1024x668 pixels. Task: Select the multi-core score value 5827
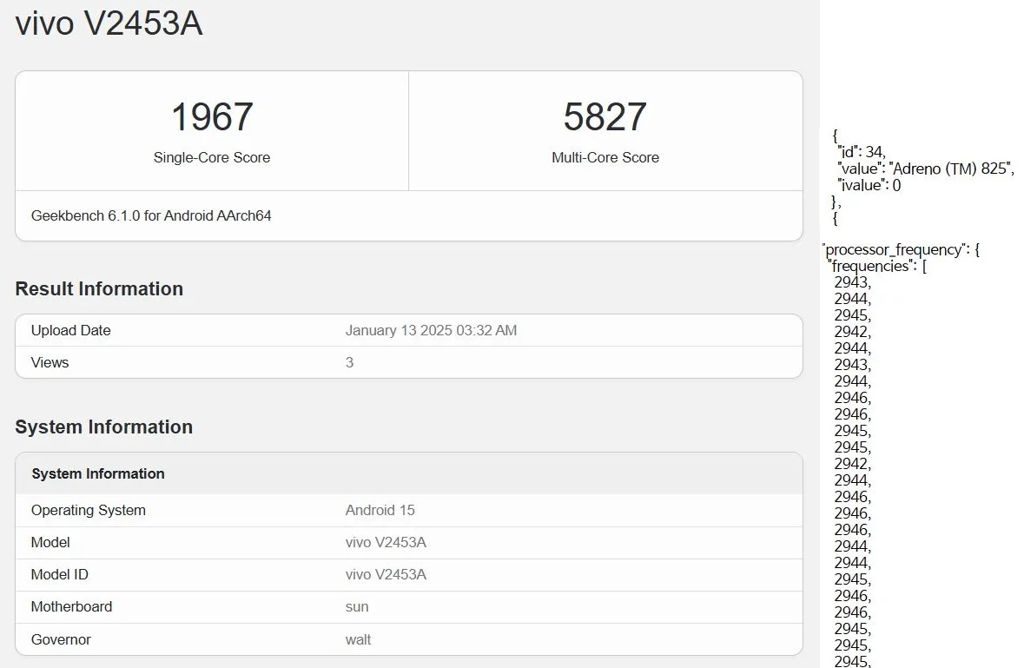605,117
